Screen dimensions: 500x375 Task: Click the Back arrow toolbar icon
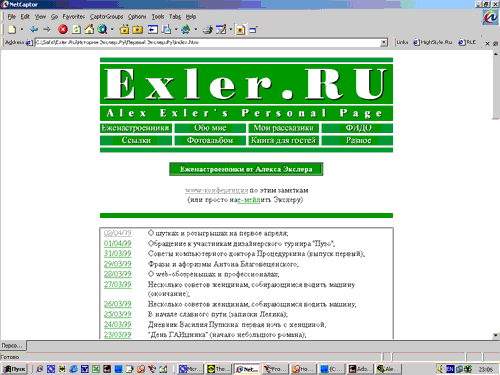(34, 30)
